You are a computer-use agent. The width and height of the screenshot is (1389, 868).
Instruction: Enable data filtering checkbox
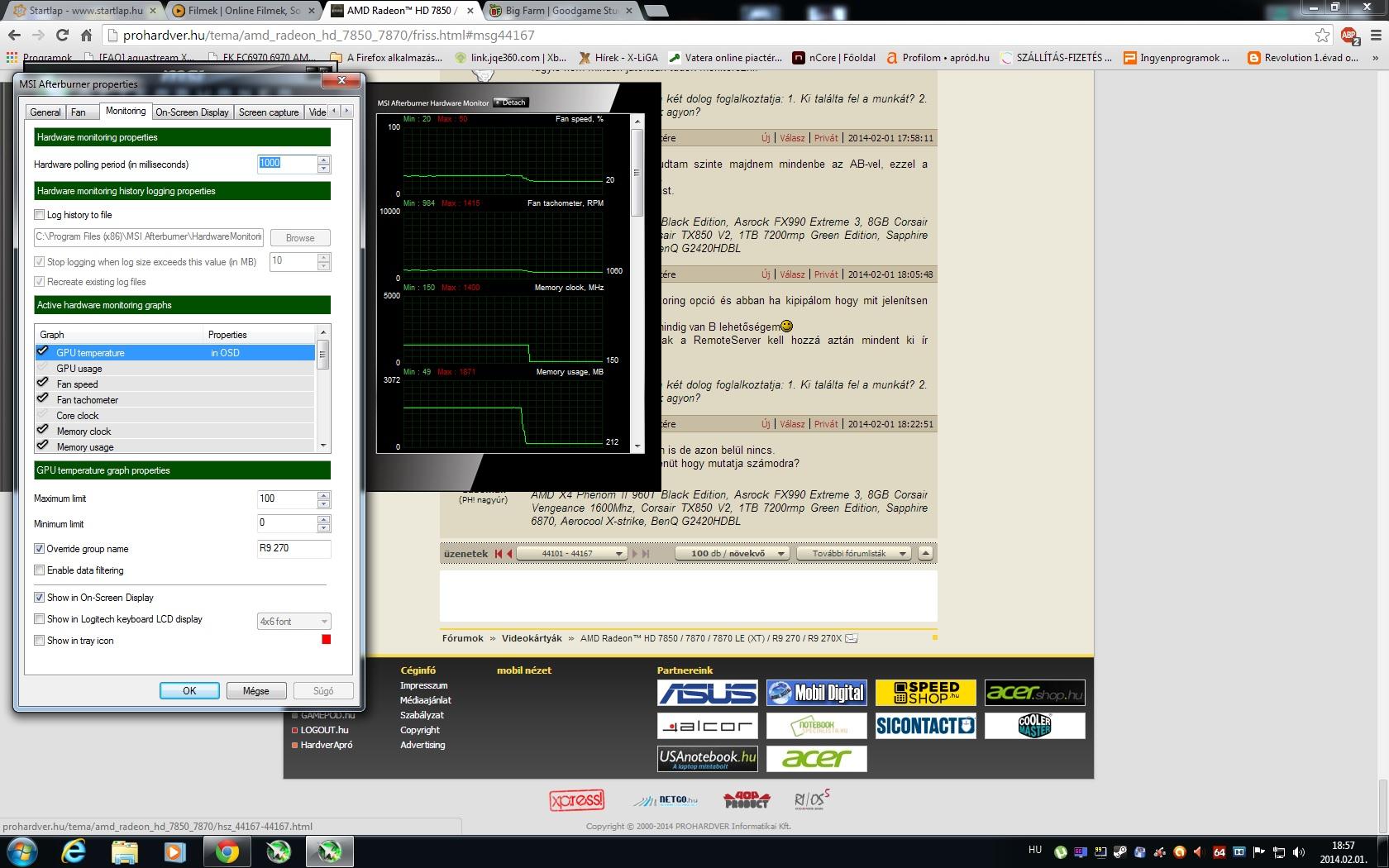click(39, 570)
